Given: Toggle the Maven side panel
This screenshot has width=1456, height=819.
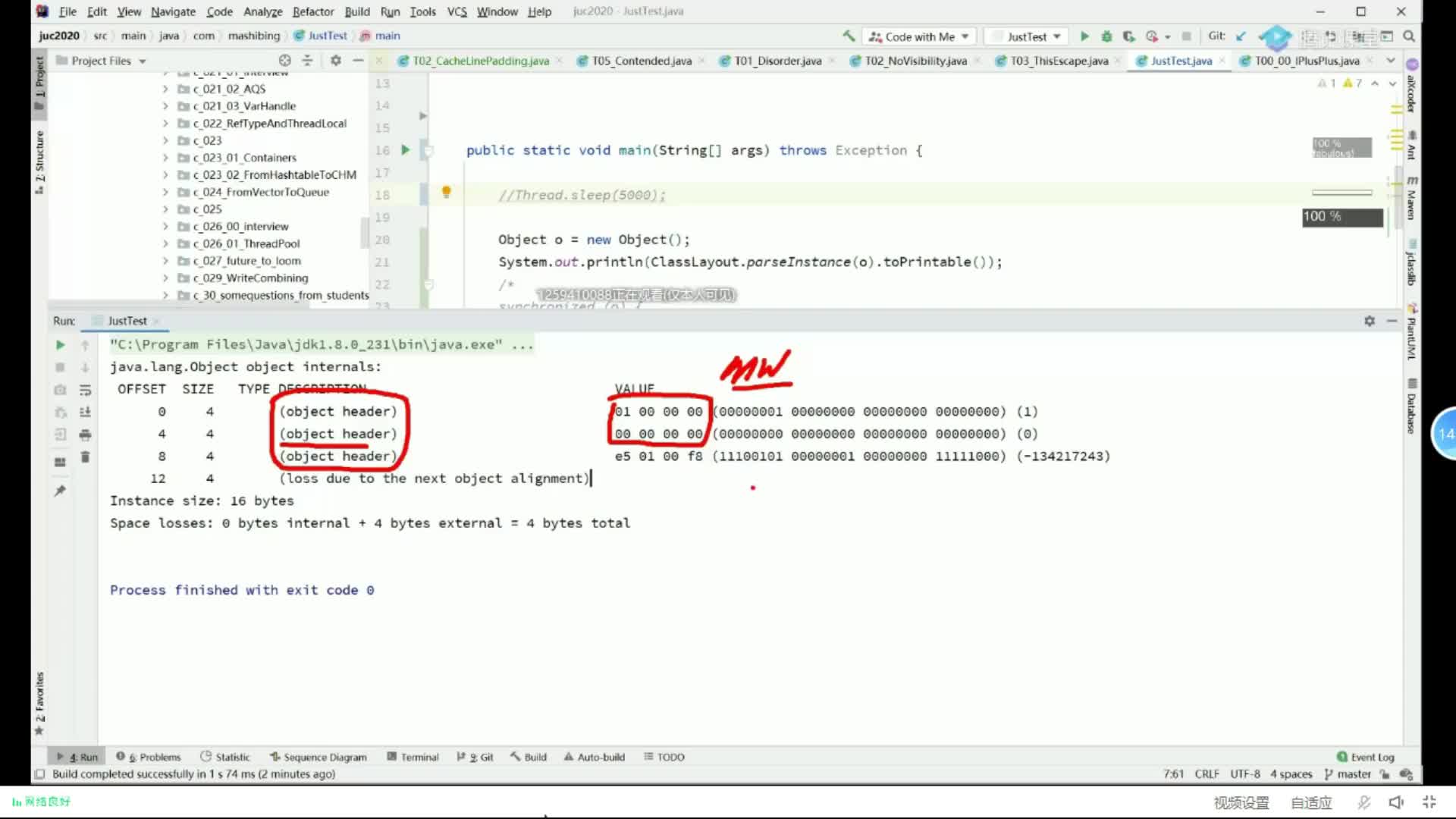Looking at the screenshot, I should (1412, 198).
